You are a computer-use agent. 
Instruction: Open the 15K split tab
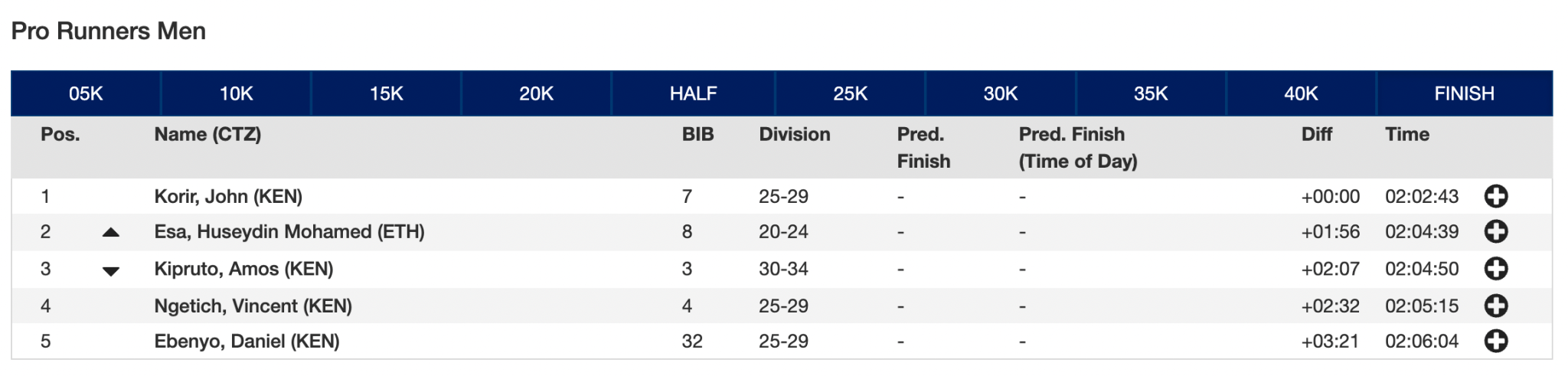click(386, 93)
